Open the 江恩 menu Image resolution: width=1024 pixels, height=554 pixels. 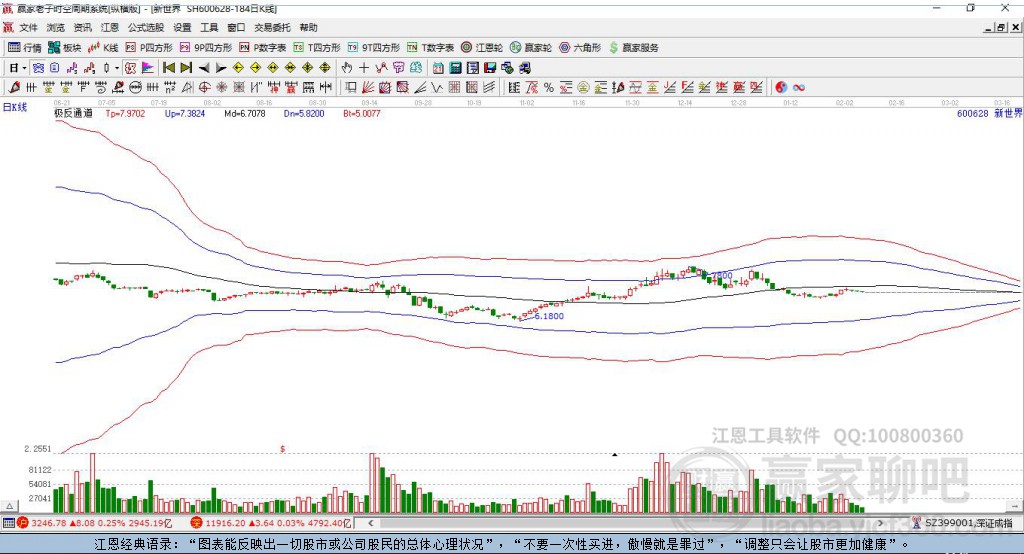(109, 28)
